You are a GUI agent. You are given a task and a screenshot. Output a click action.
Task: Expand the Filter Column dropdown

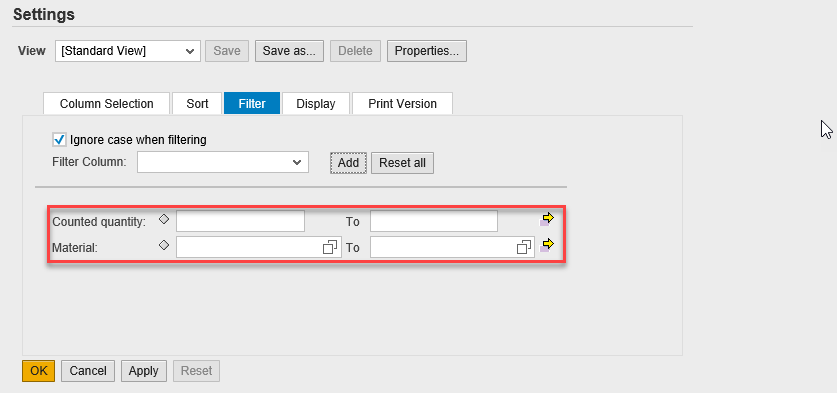coord(223,162)
